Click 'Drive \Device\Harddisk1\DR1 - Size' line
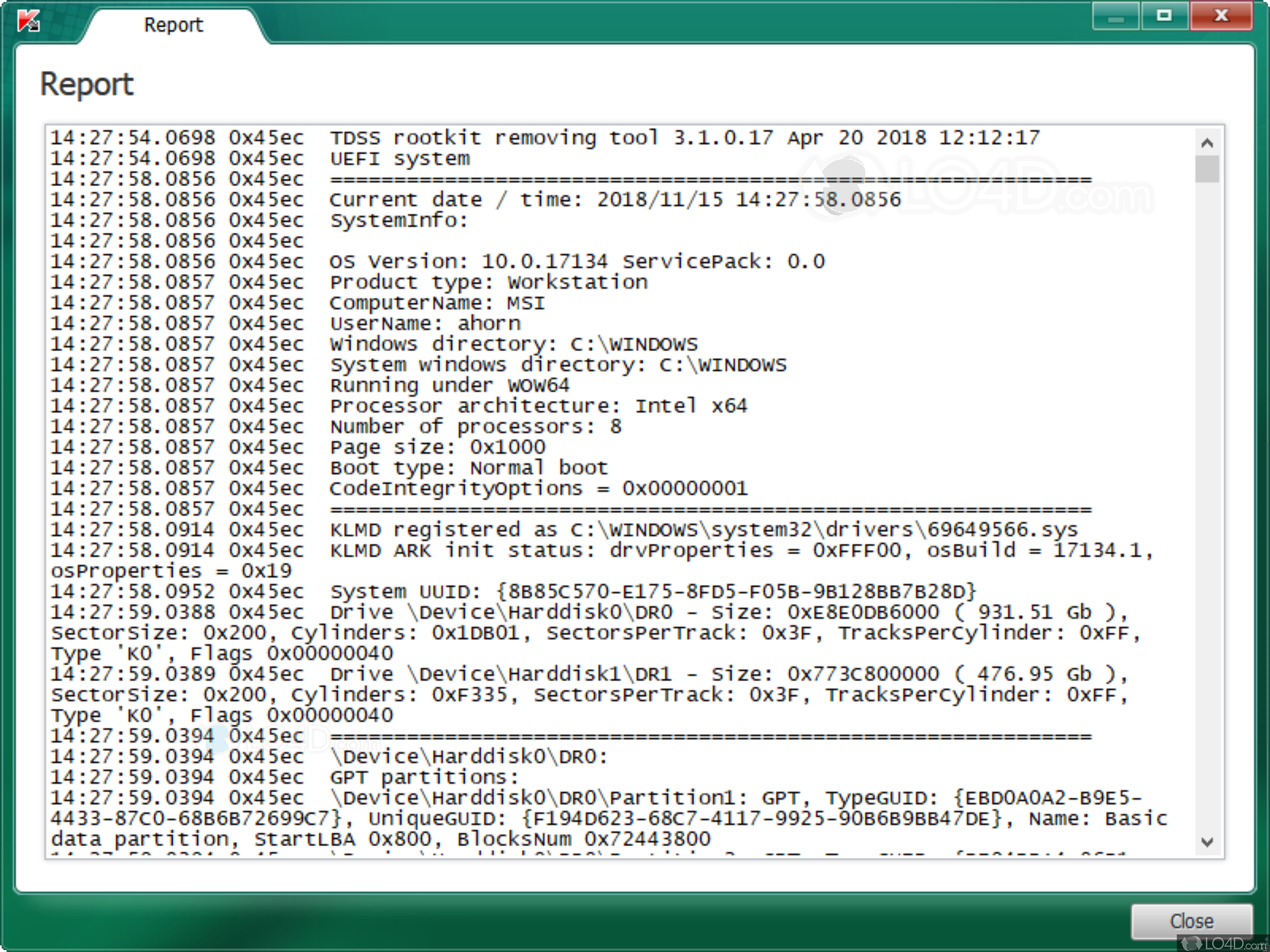 pos(589,674)
